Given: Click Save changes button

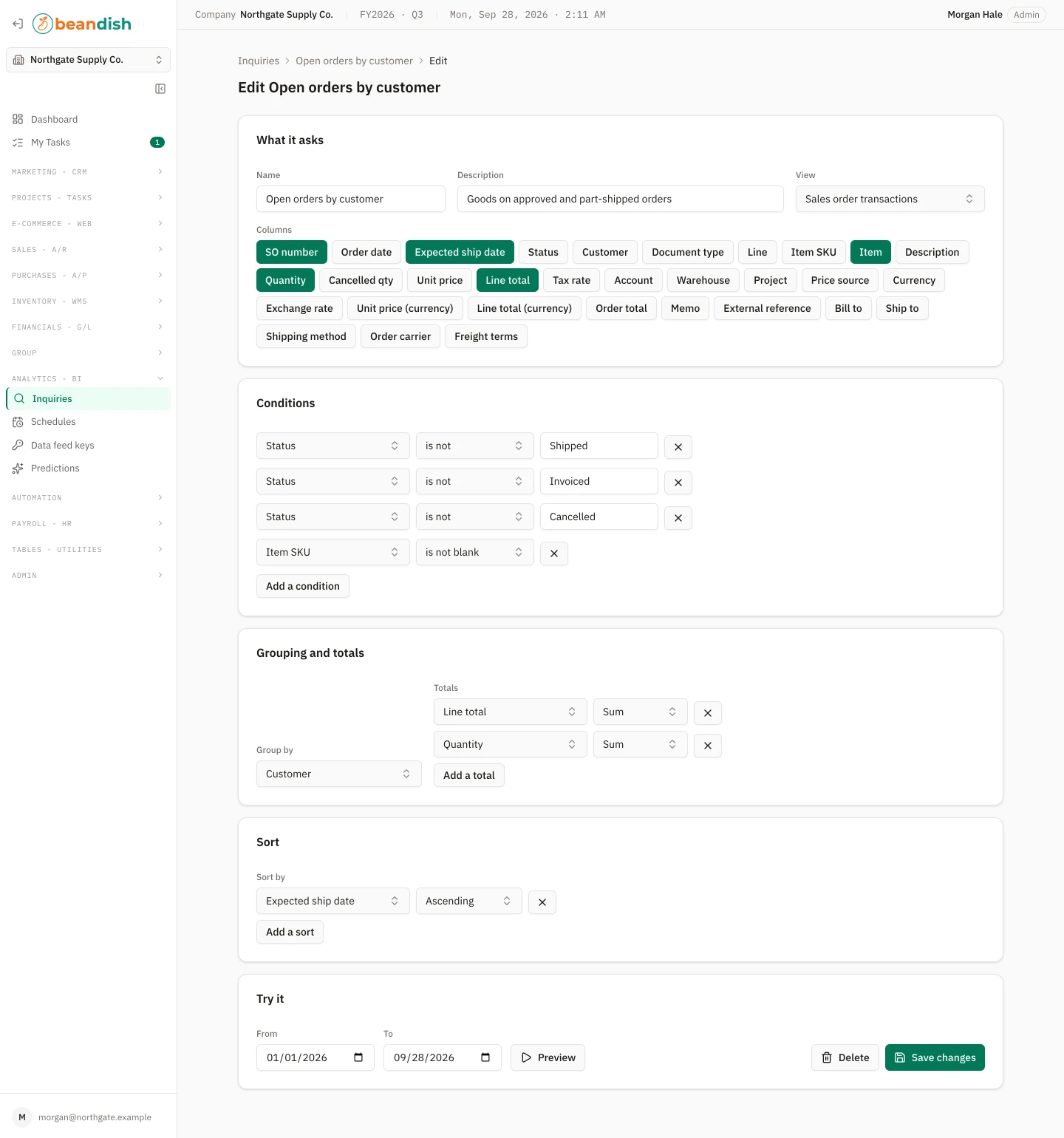Looking at the screenshot, I should 935,1057.
